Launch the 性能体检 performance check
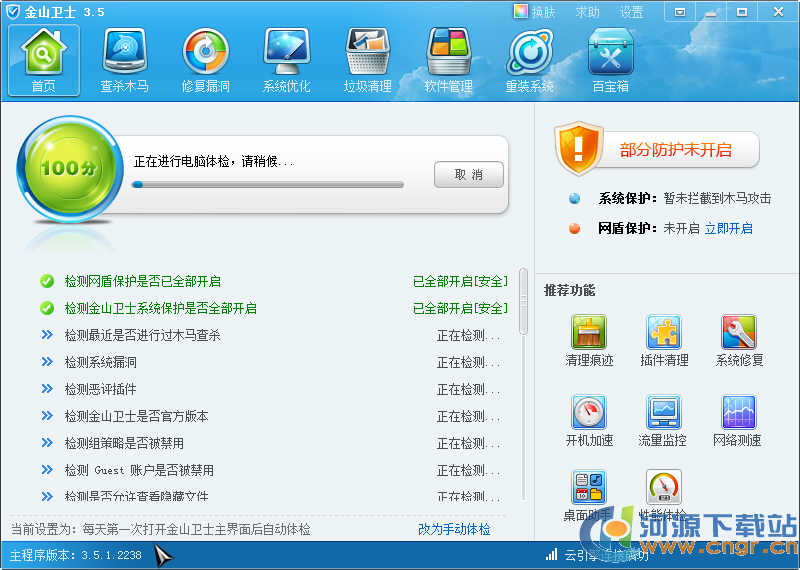 pos(663,495)
